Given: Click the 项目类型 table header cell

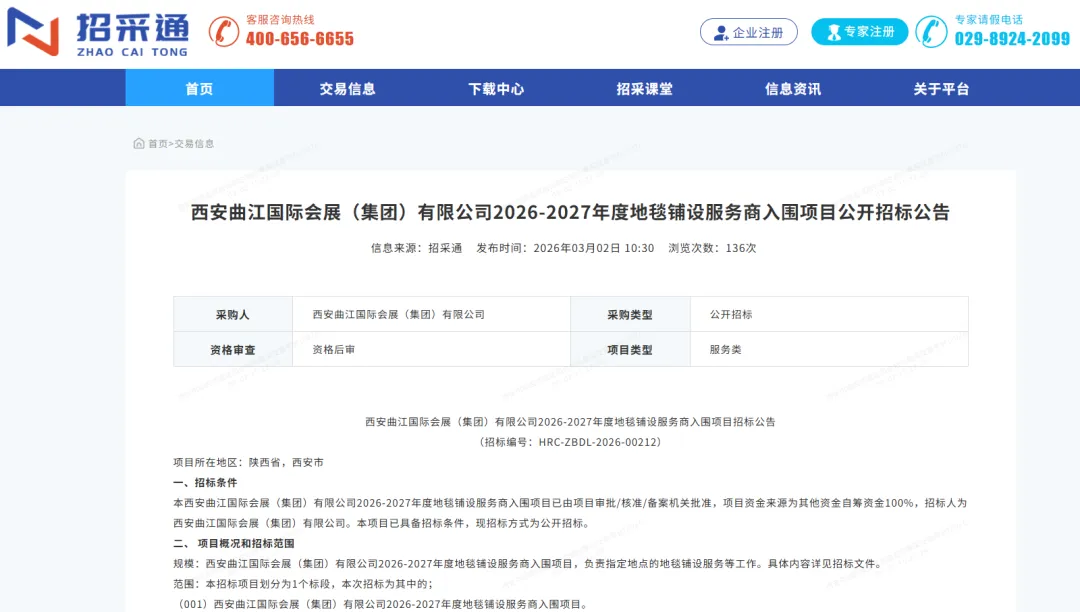Looking at the screenshot, I should (630, 350).
